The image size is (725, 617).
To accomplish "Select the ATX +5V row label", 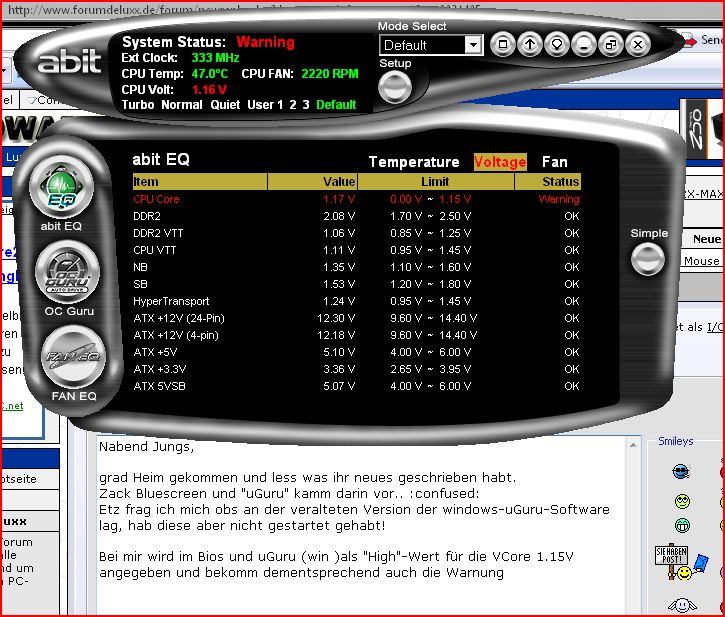I will 155,352.
